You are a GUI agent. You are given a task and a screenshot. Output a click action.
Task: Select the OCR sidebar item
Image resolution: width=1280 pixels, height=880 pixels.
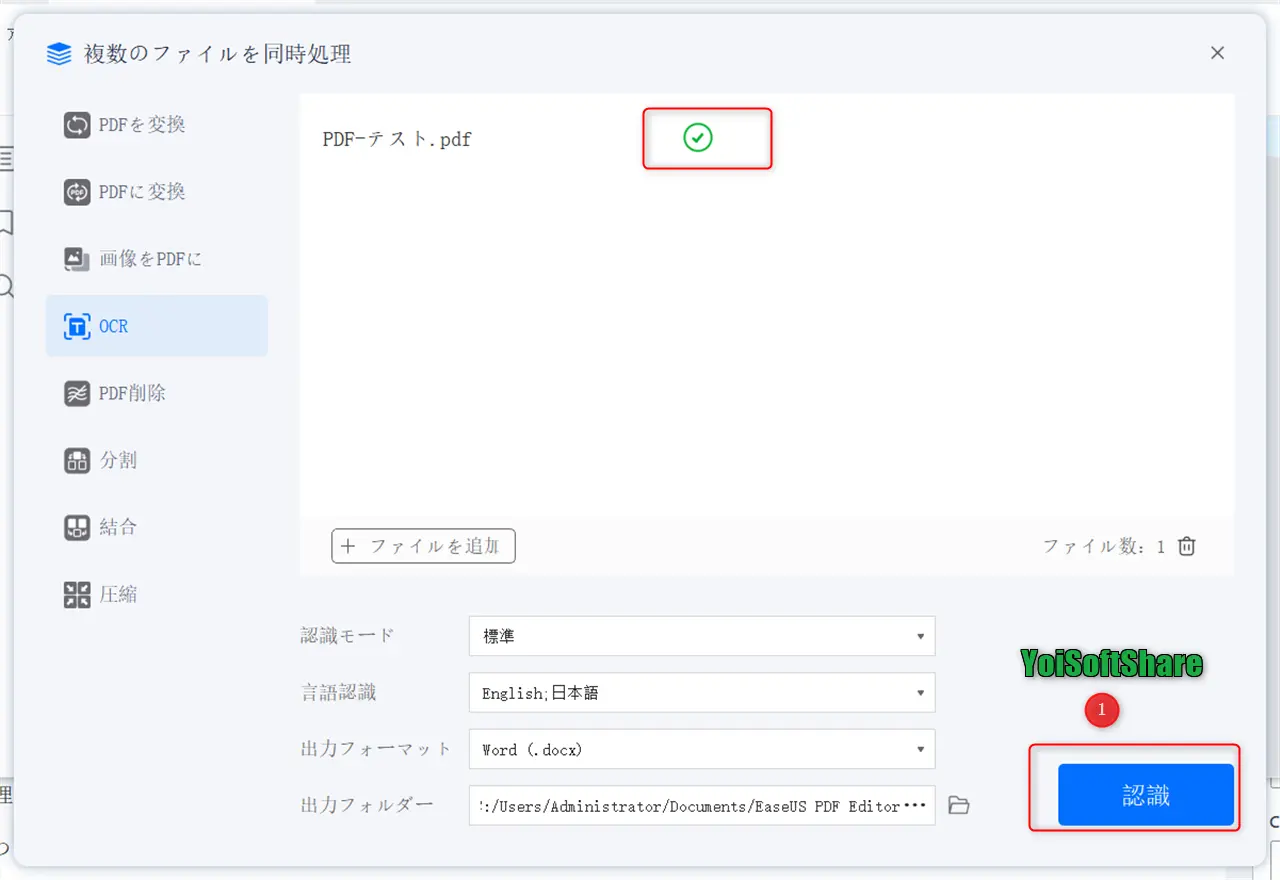click(x=156, y=326)
